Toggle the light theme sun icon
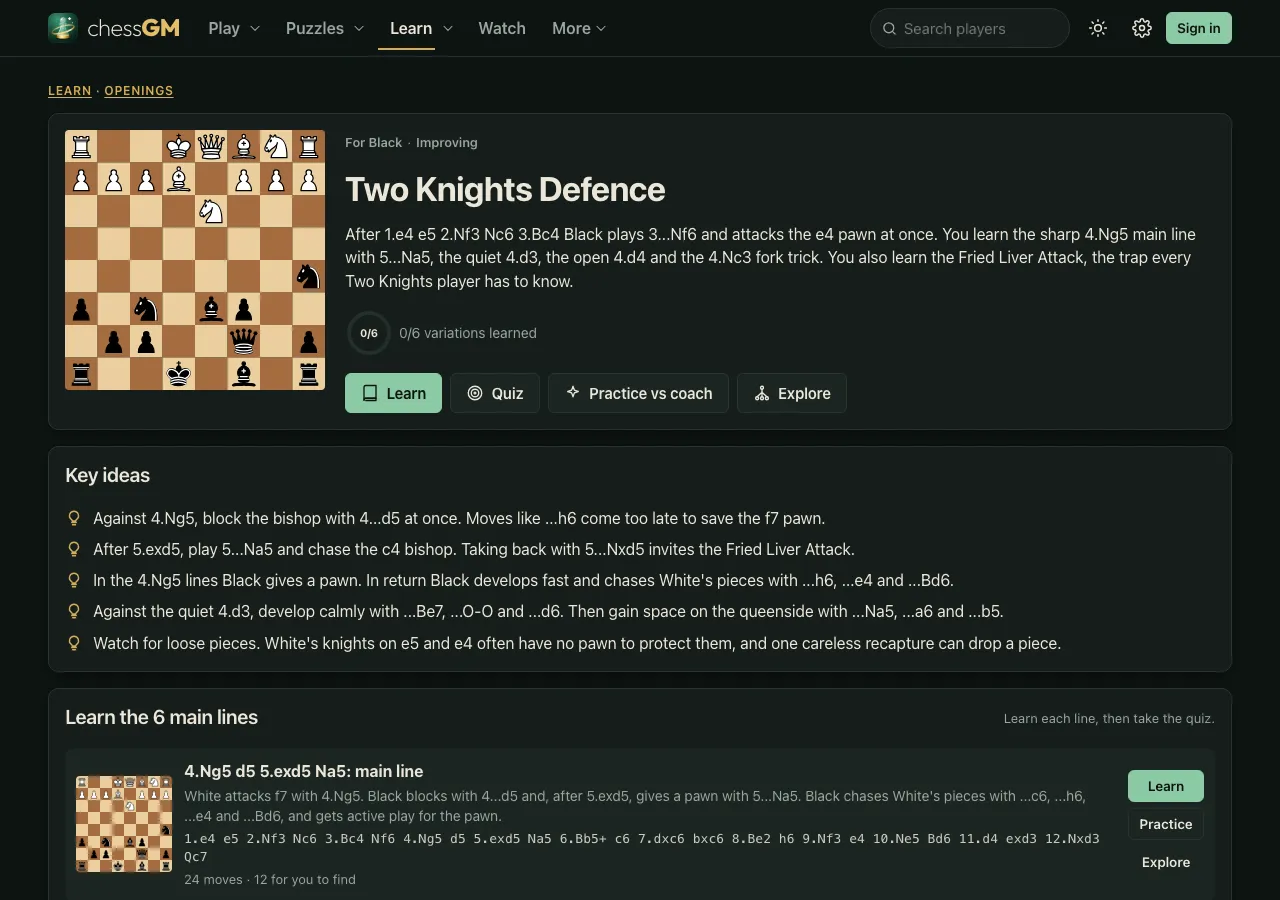The image size is (1280, 900). [1098, 28]
